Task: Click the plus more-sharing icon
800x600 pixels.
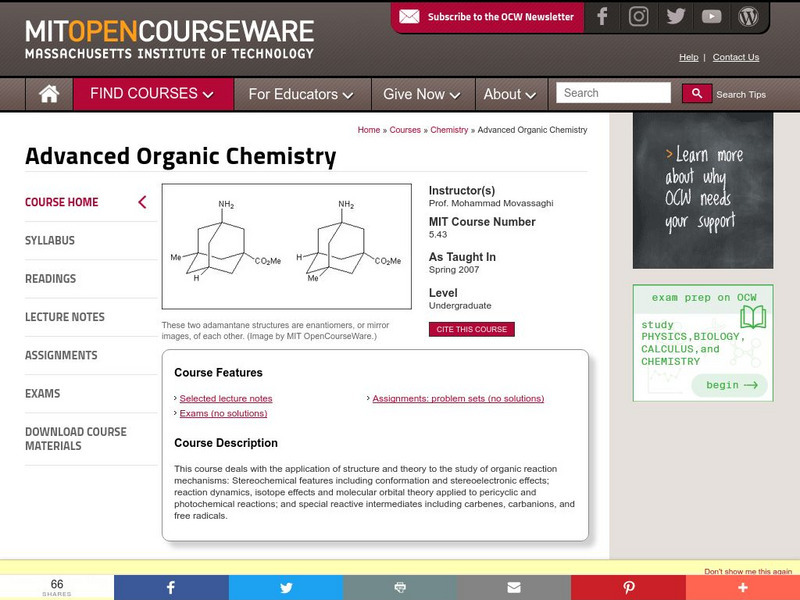Action: point(742,587)
